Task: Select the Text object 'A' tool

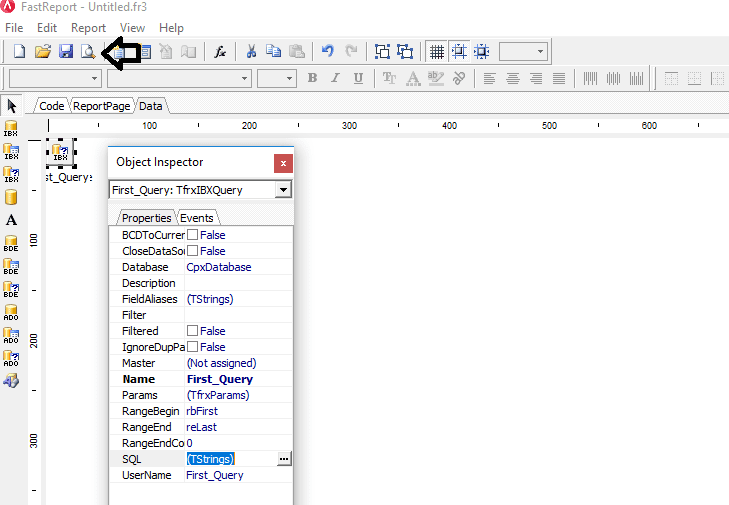Action: (12, 220)
